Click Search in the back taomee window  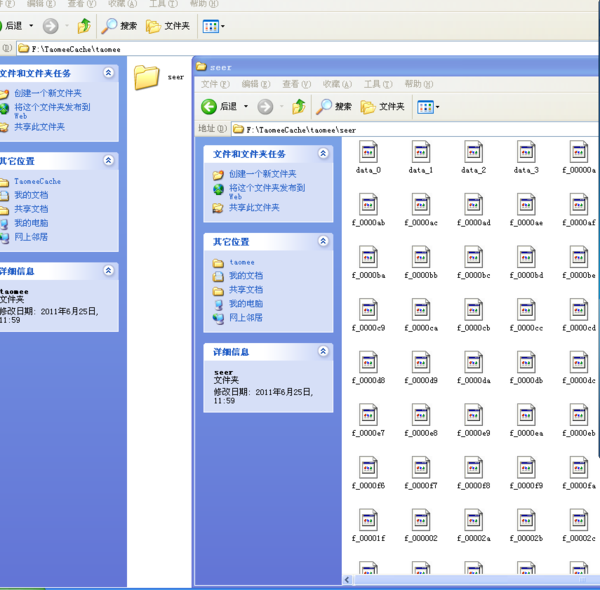(x=119, y=26)
